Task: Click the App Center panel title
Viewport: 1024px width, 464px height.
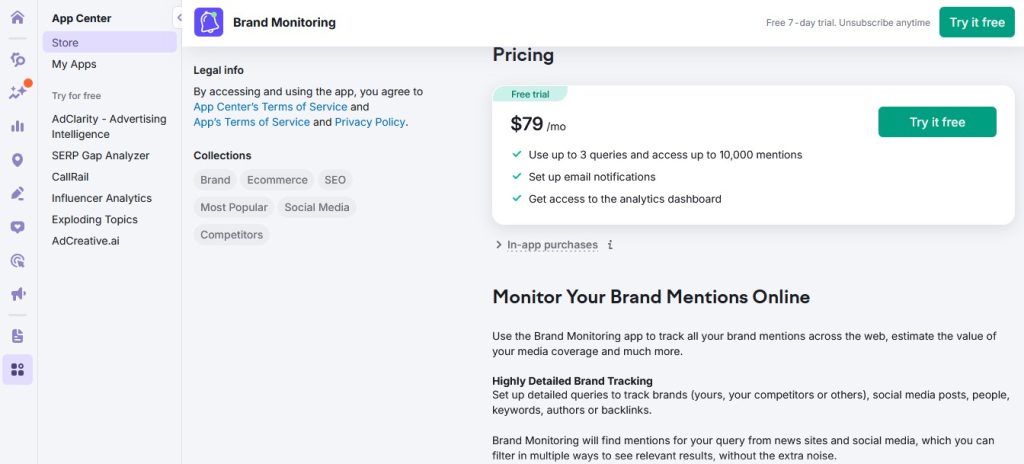Action: click(82, 18)
